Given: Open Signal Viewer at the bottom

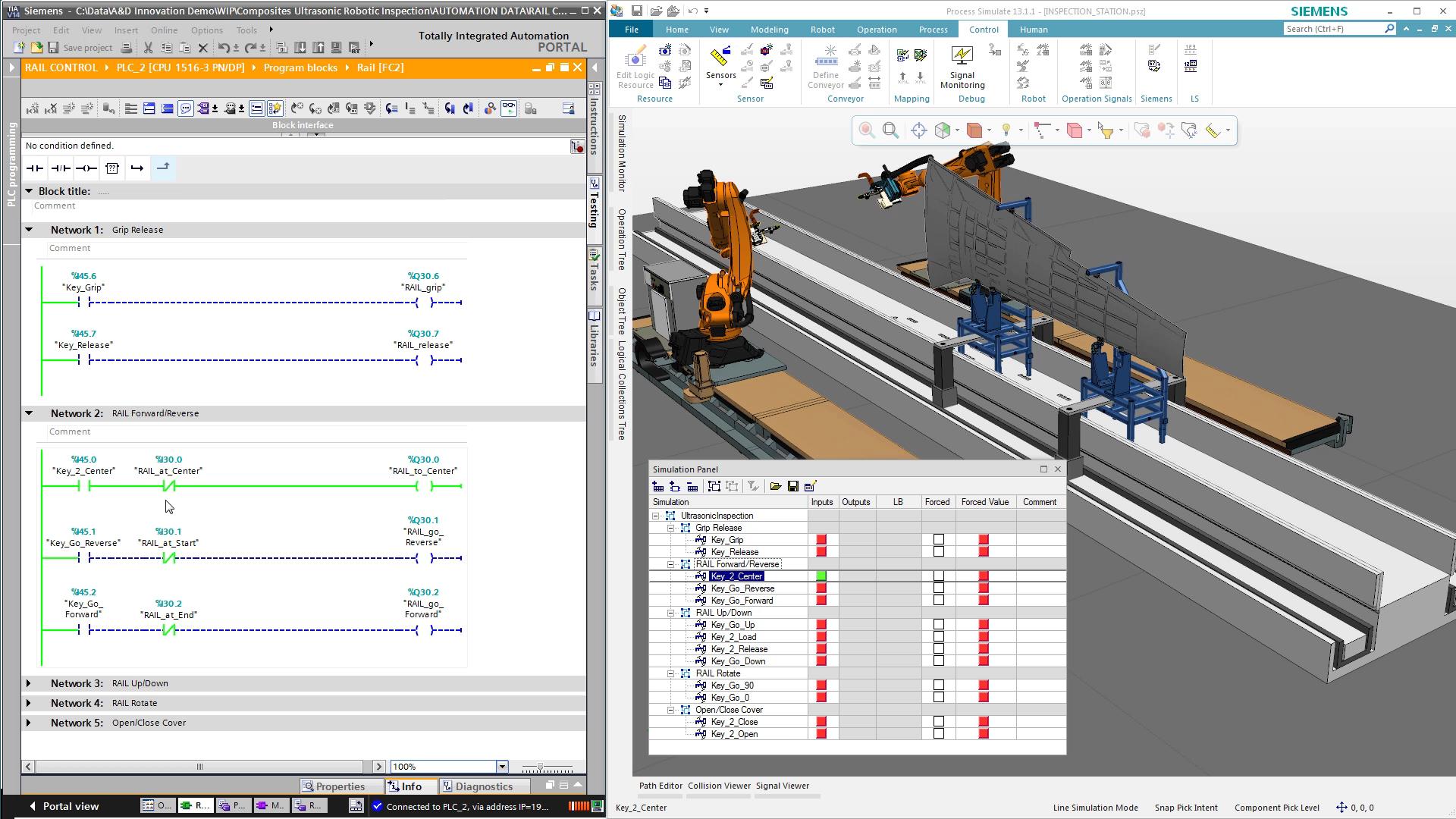Looking at the screenshot, I should coord(783,786).
